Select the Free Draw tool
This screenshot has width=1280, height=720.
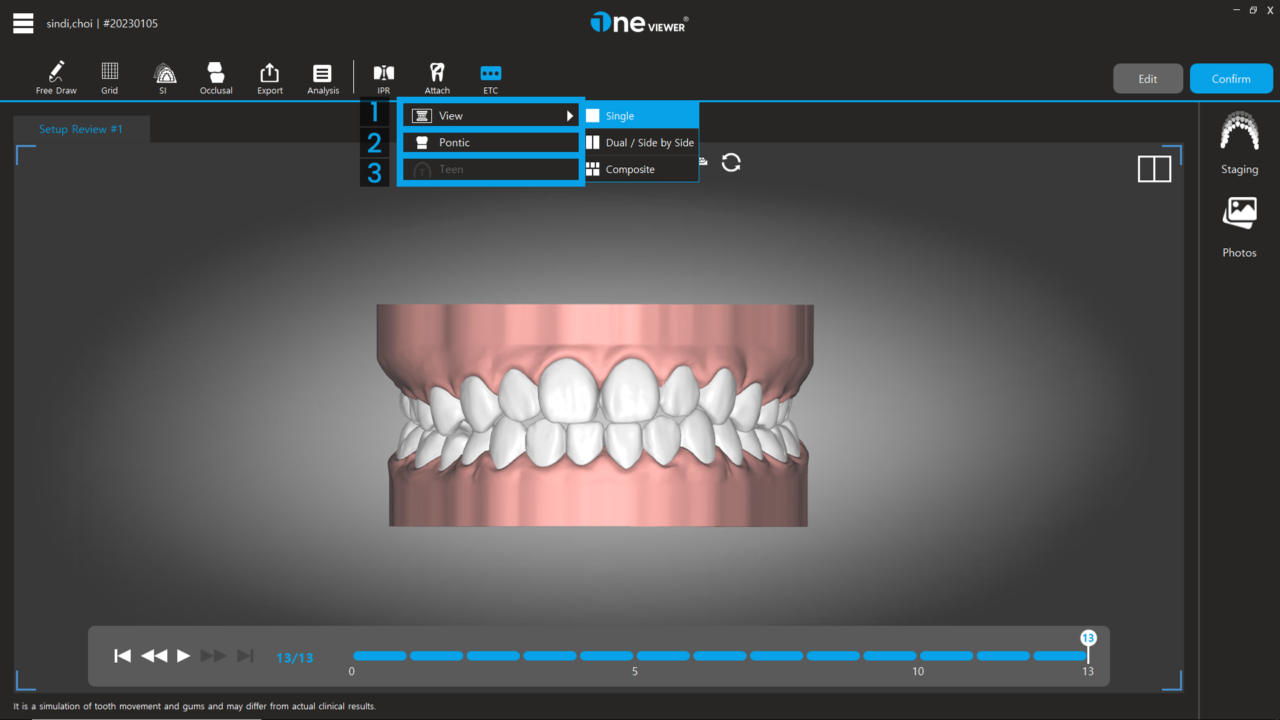(56, 76)
